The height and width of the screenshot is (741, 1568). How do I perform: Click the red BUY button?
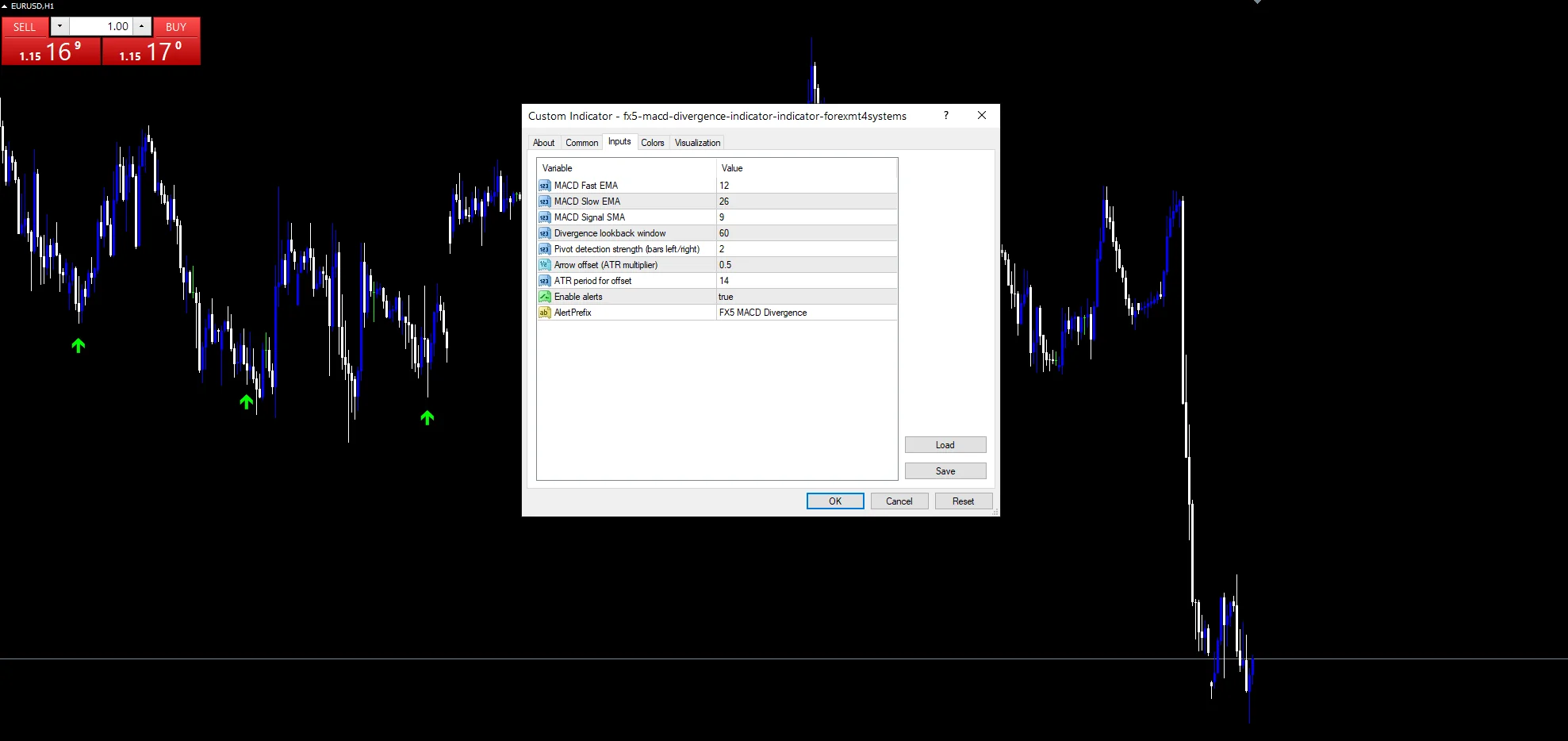[176, 27]
